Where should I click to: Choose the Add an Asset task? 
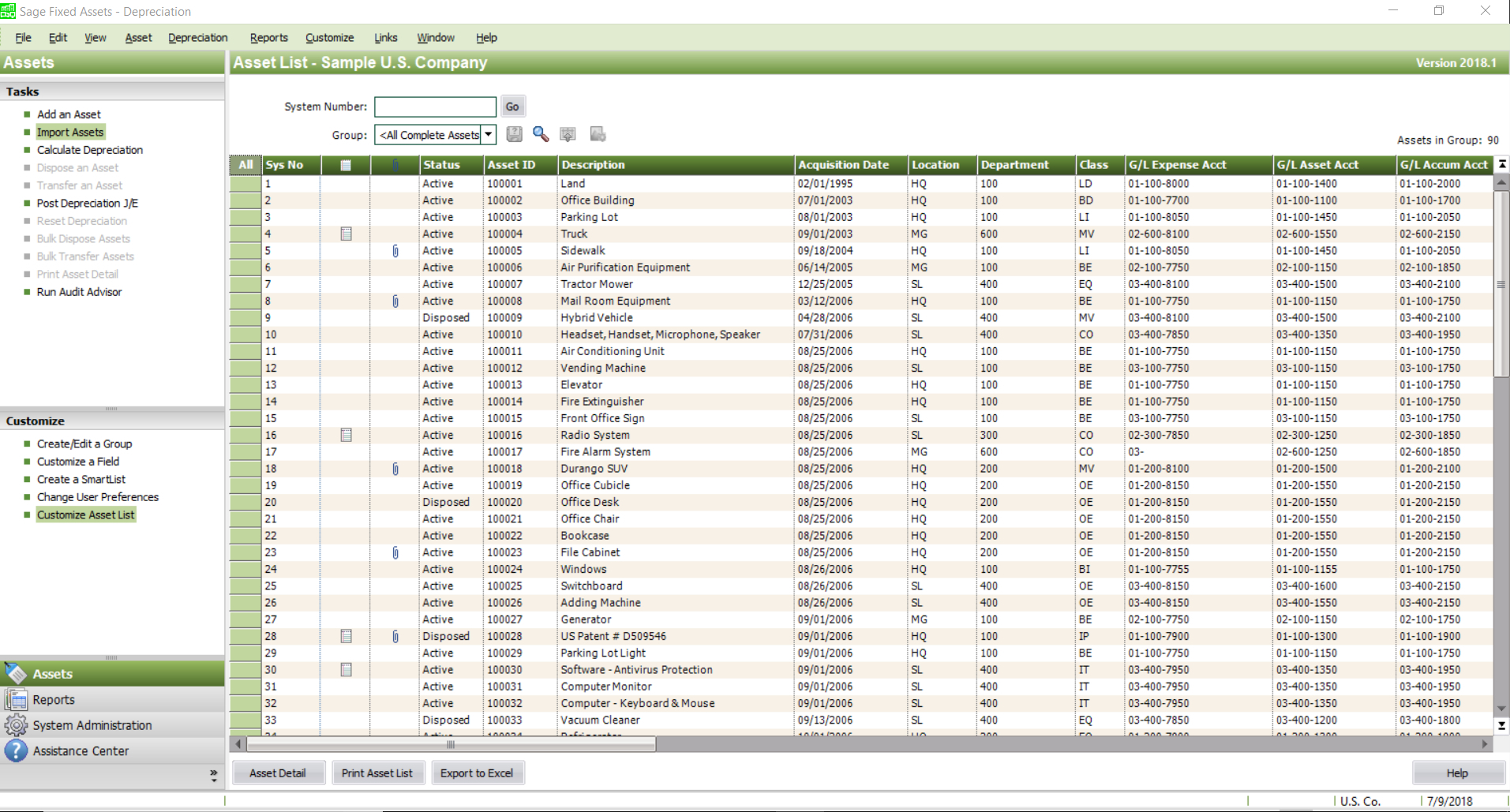coord(69,114)
